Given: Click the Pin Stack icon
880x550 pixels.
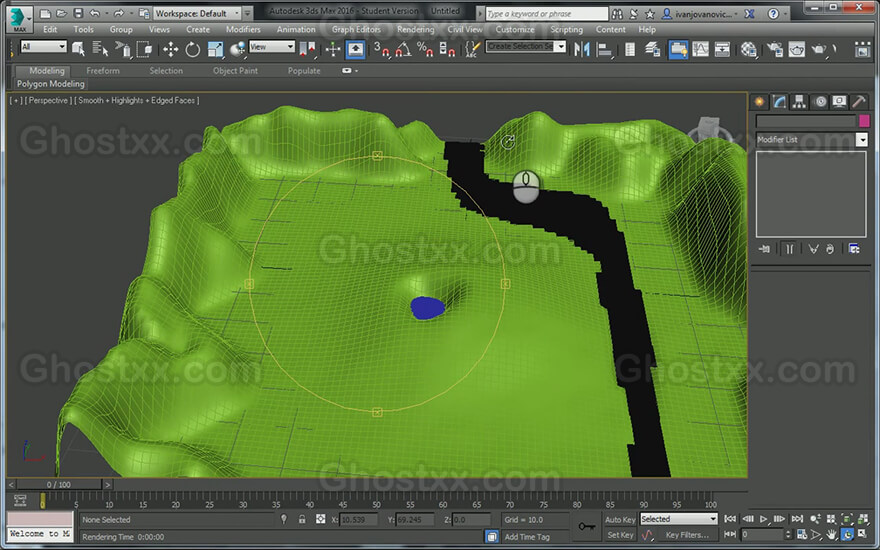Looking at the screenshot, I should [764, 249].
